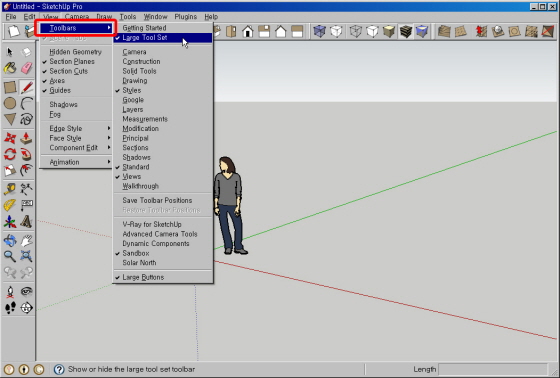The width and height of the screenshot is (560, 378).
Task: Activate the Axes tool
Action: tap(10, 222)
